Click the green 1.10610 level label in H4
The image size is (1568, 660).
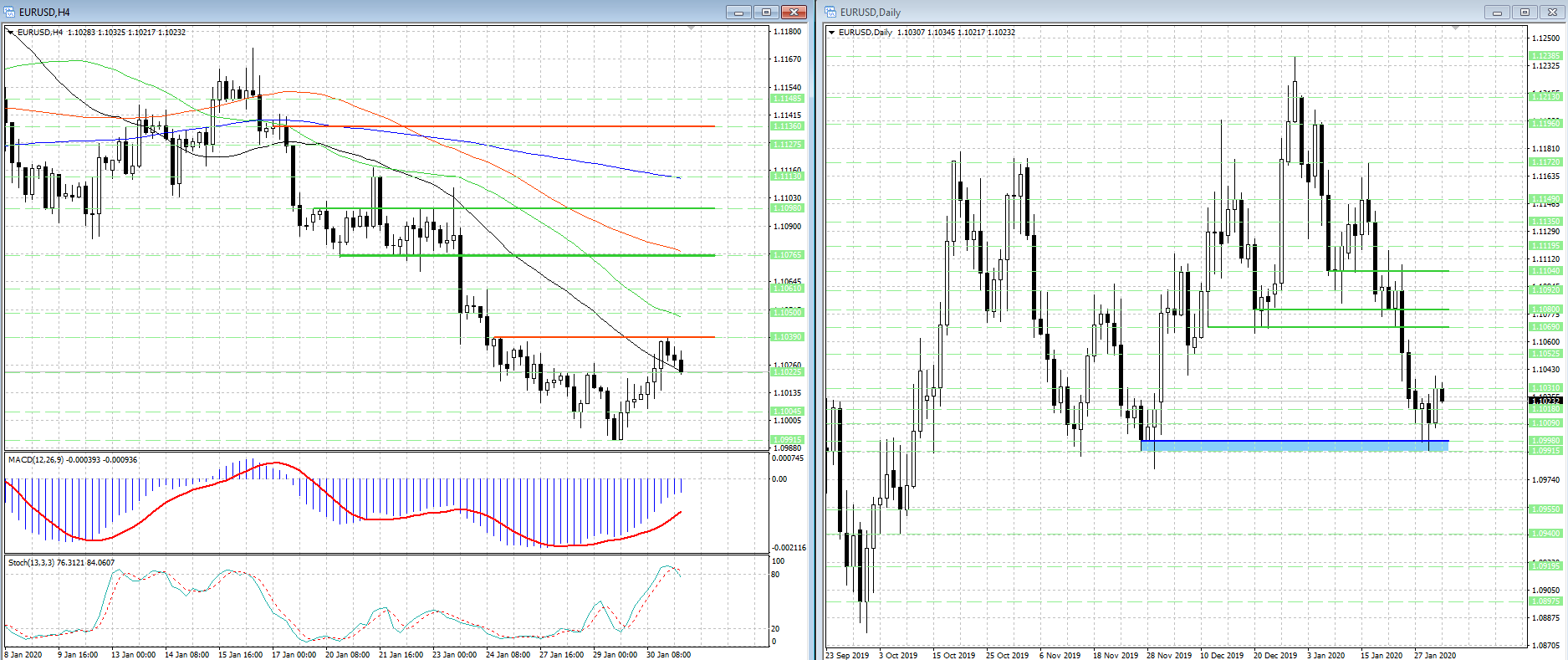787,289
